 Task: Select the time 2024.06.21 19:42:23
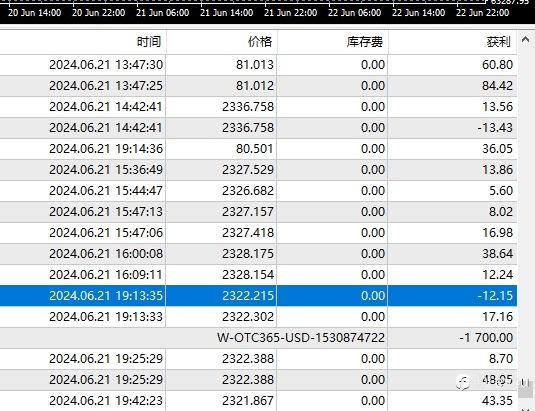(x=106, y=401)
